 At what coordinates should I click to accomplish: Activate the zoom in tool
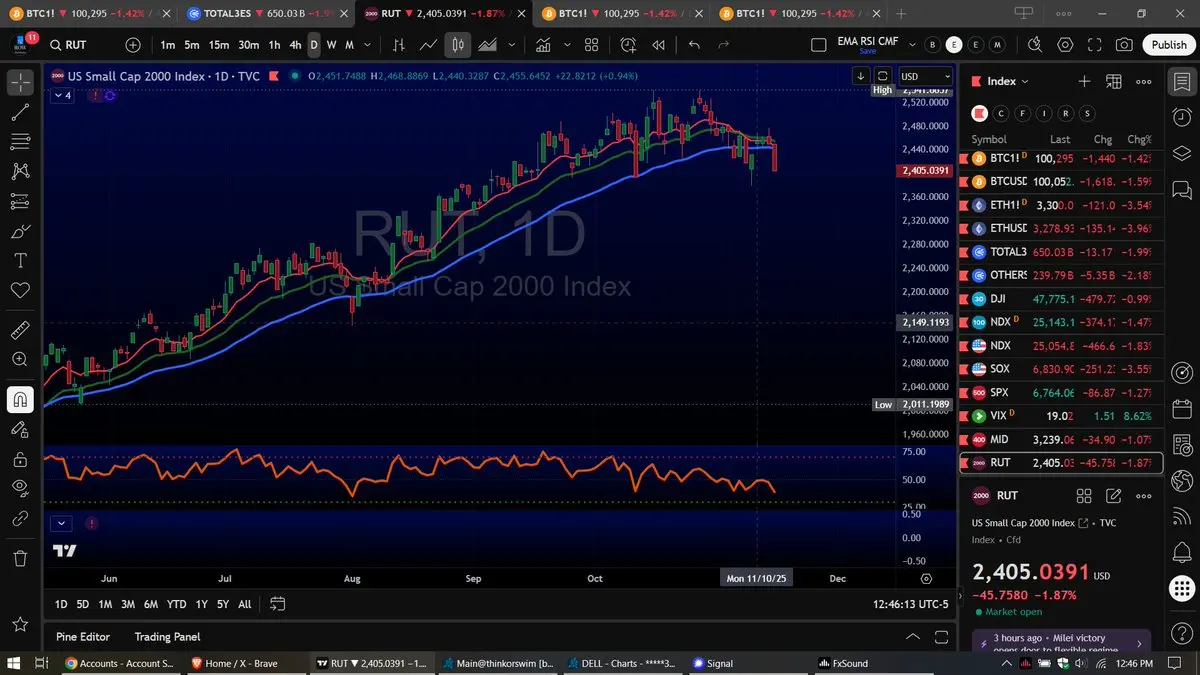pos(20,359)
